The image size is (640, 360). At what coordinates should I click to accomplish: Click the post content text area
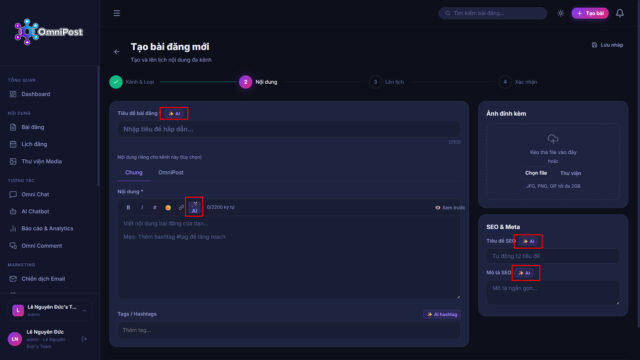pos(289,256)
